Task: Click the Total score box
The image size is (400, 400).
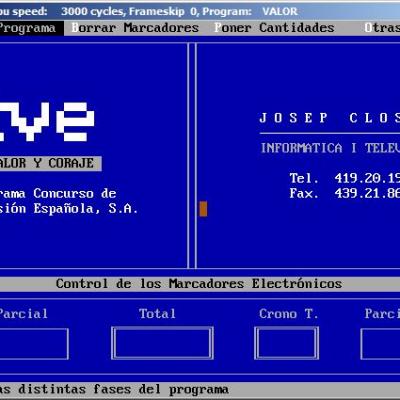Action: pos(162,343)
